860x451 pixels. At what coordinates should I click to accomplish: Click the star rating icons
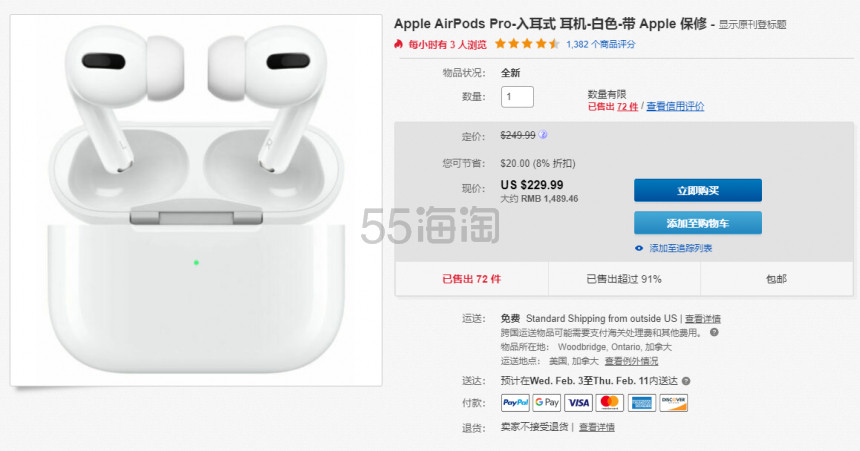tap(527, 44)
